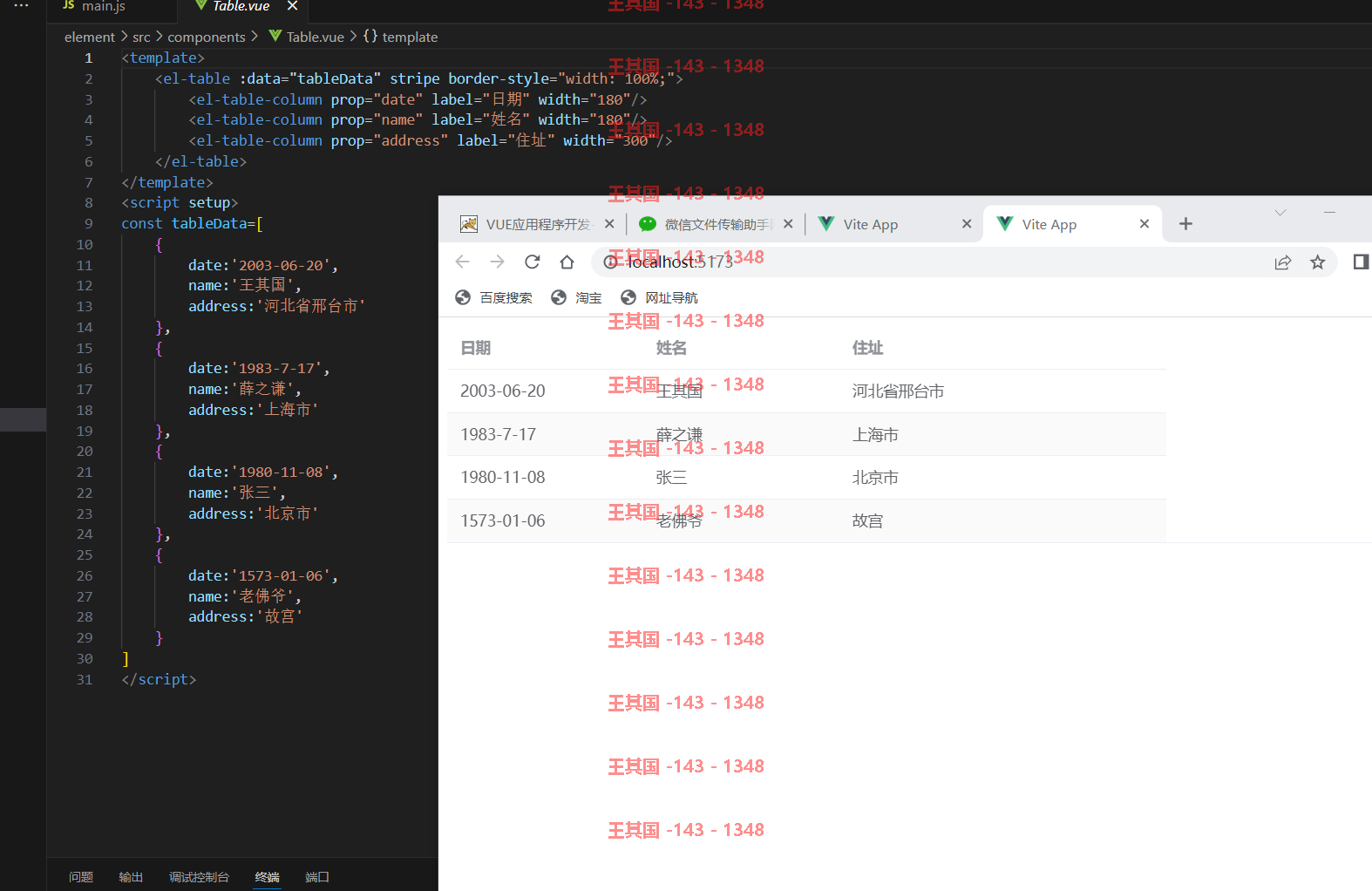View site information icon in address bar
The image size is (1372, 891).
(x=611, y=262)
